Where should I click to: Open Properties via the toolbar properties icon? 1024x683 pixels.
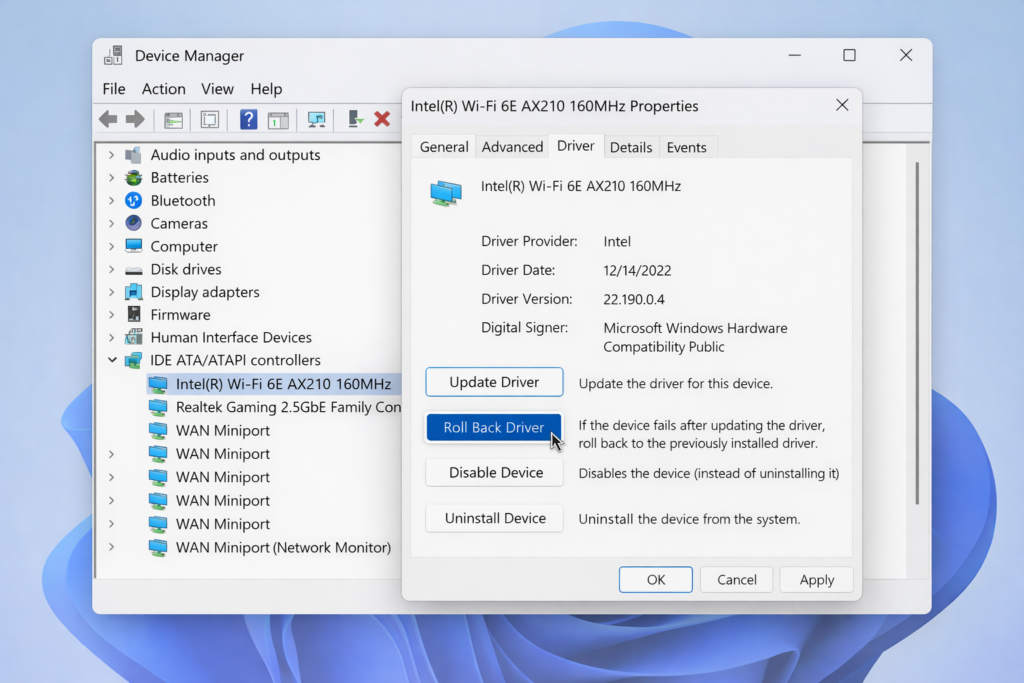click(x=210, y=120)
